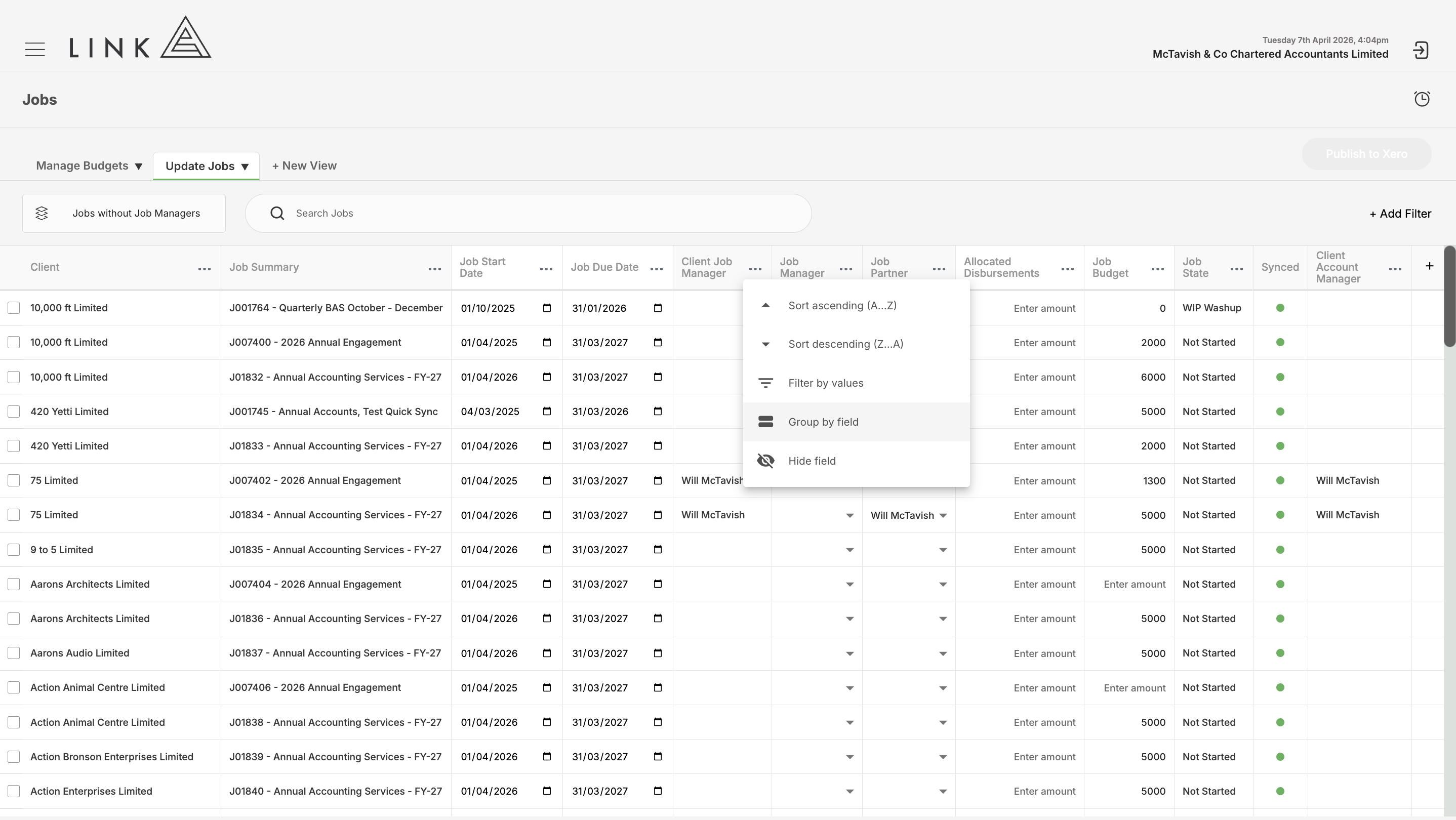Tick checkbox for 75 Limited J007402
The height and width of the screenshot is (820, 1456).
pos(14,480)
